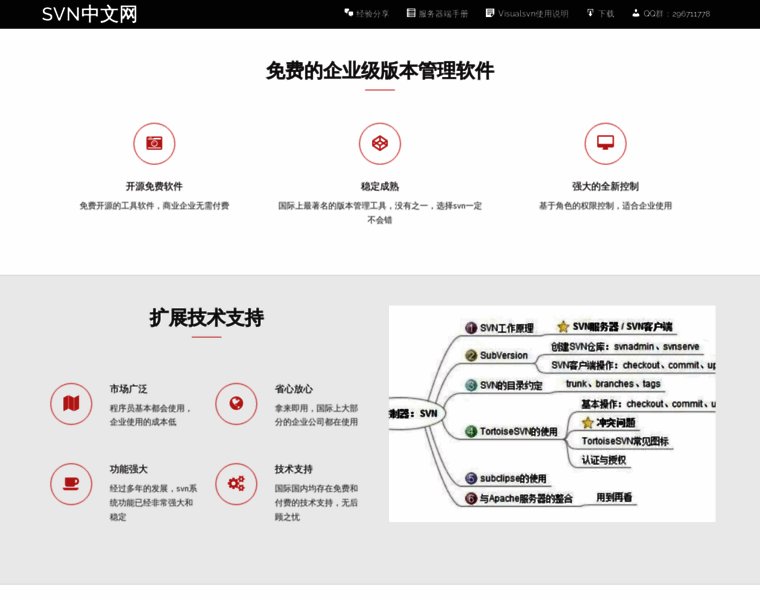The width and height of the screenshot is (760, 600).
Task: Click the chat icon beside 经验分享
Action: point(348,13)
